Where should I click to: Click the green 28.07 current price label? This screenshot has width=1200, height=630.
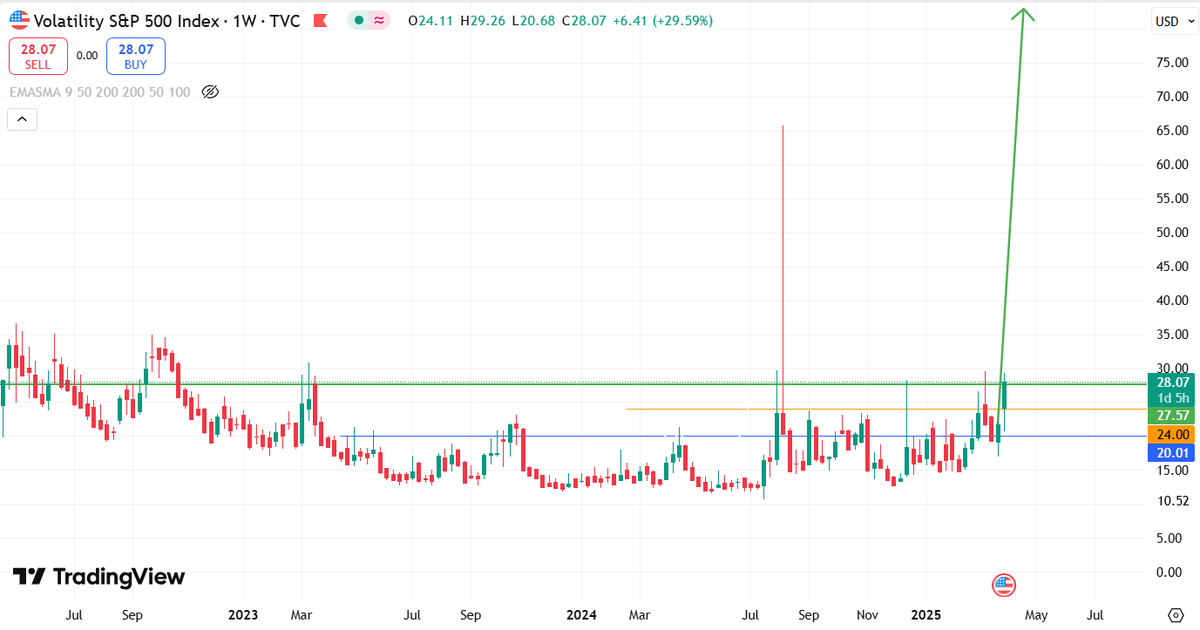pyautogui.click(x=1172, y=382)
